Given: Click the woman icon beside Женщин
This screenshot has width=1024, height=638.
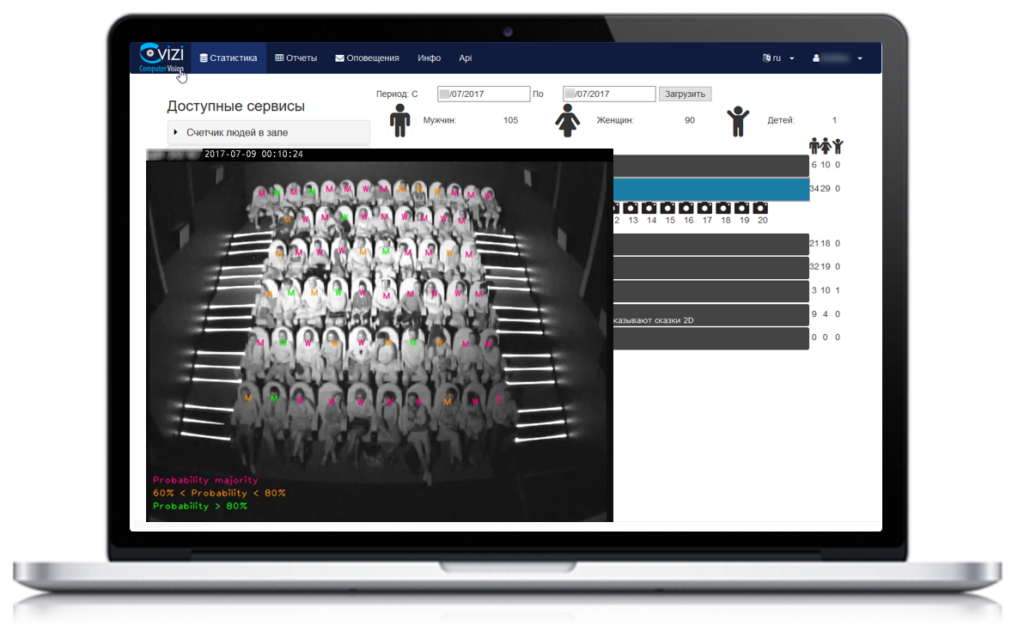Looking at the screenshot, I should coord(568,120).
